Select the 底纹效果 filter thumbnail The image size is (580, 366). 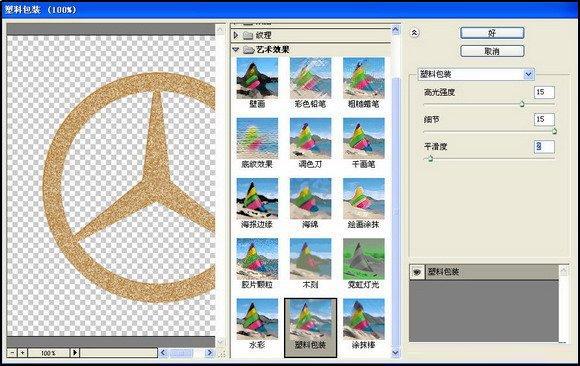(x=257, y=138)
